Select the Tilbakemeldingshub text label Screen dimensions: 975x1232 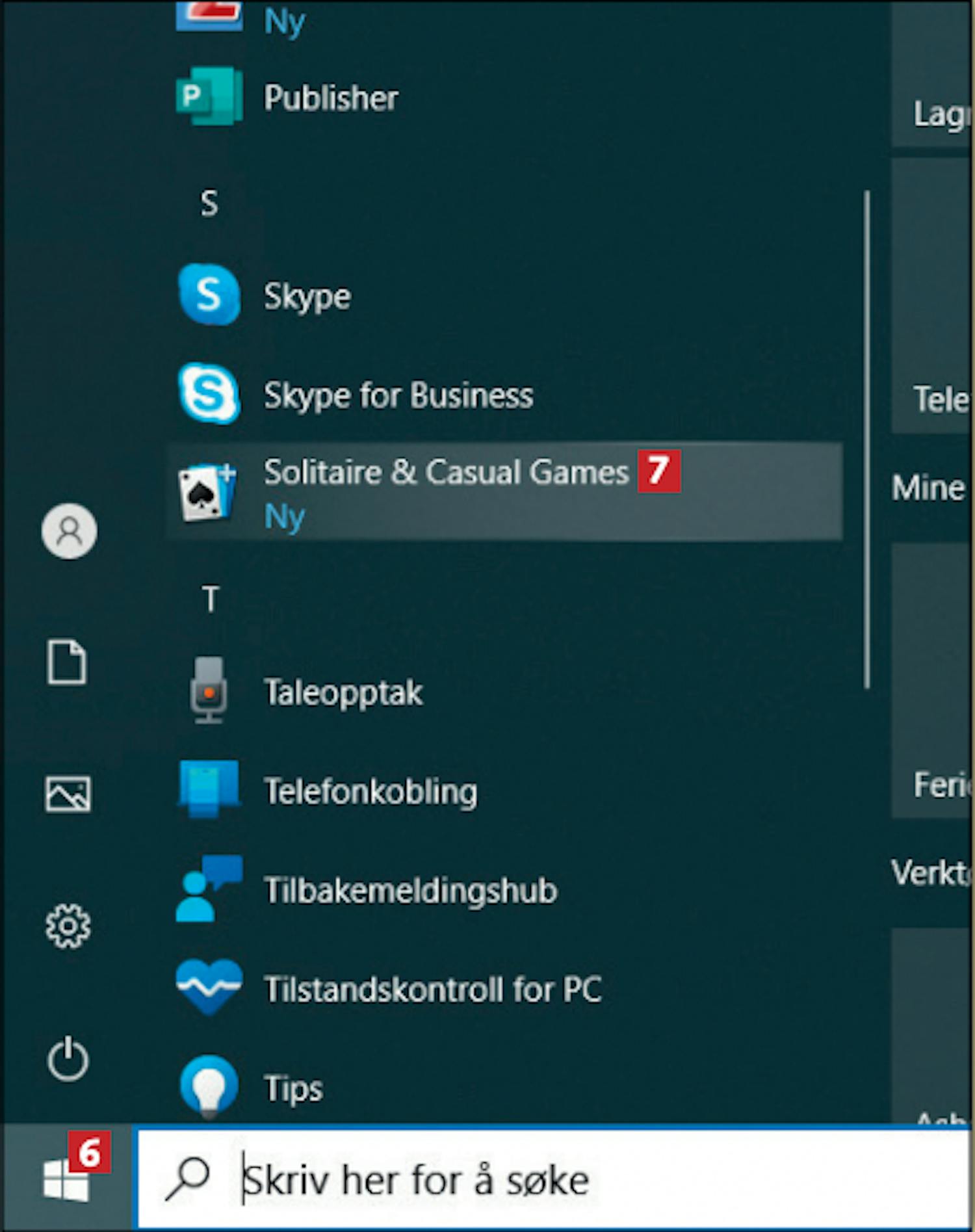(410, 890)
